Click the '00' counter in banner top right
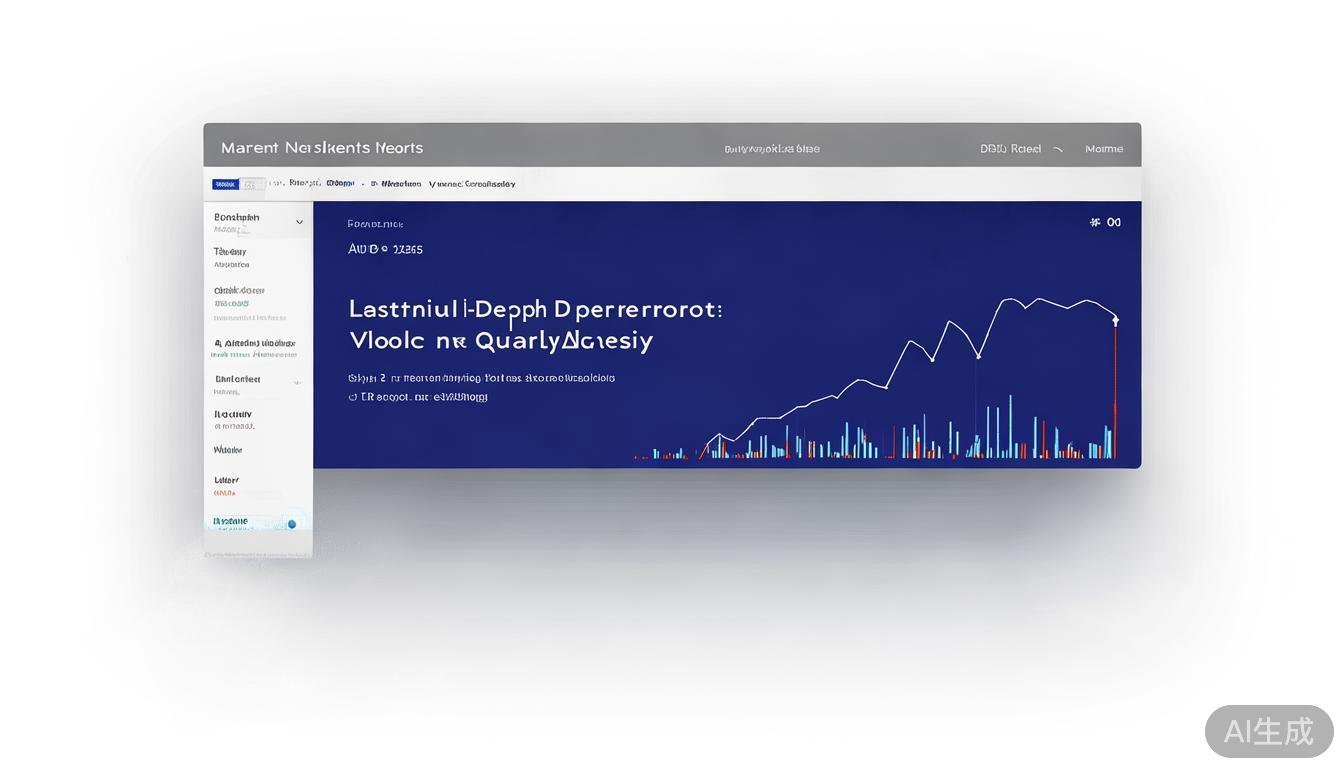Screen dimensions: 1344x768 tap(1114, 222)
